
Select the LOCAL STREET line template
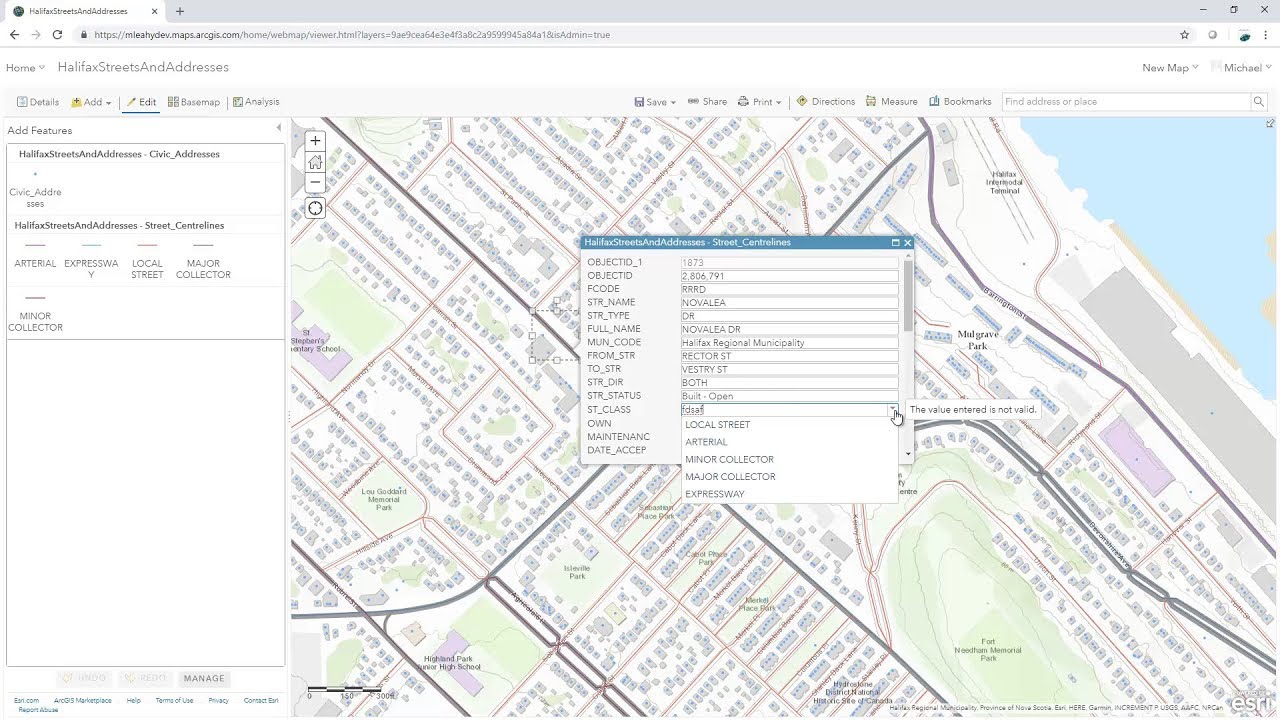coord(147,260)
